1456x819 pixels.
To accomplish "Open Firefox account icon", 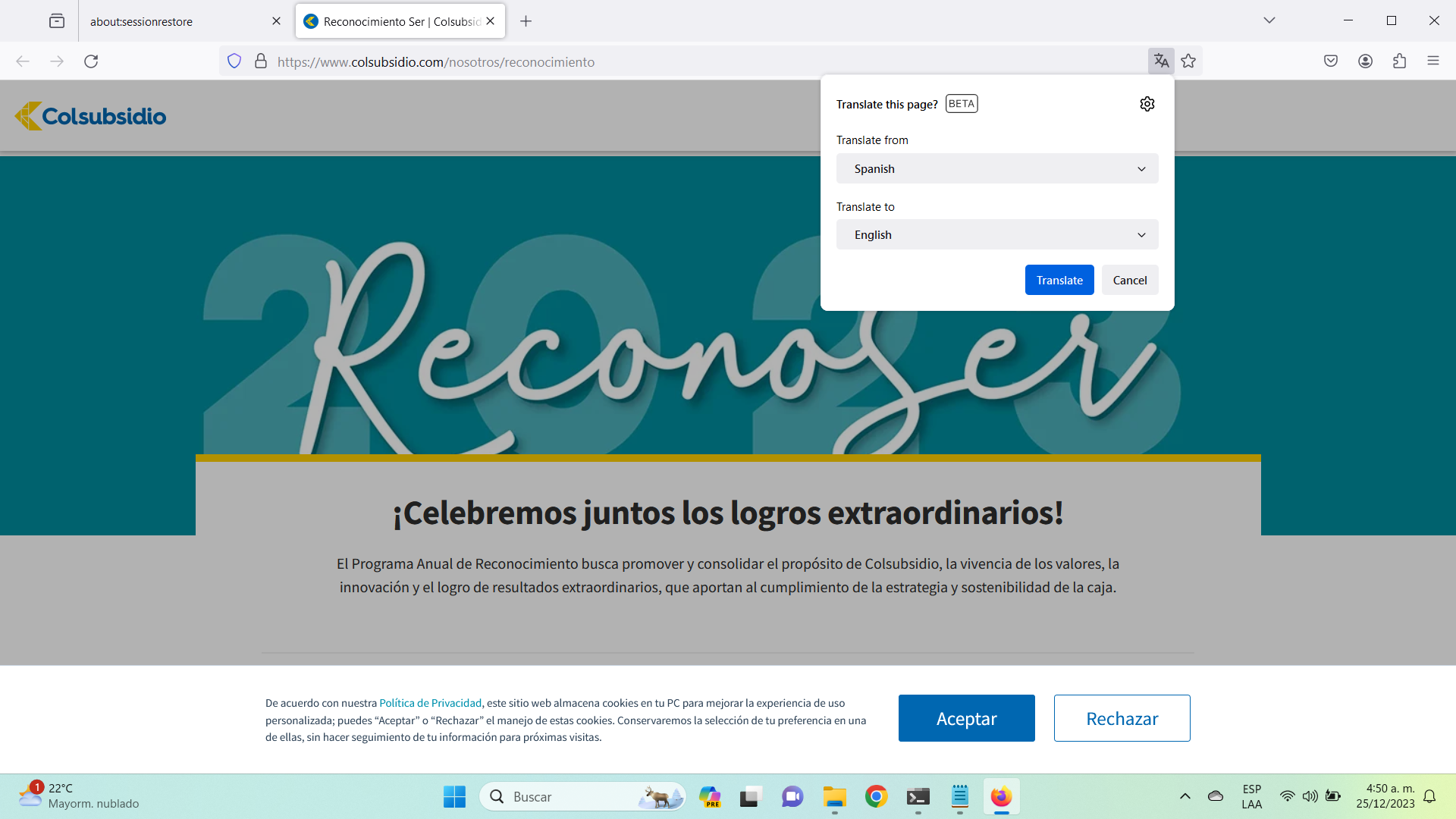I will click(1365, 61).
